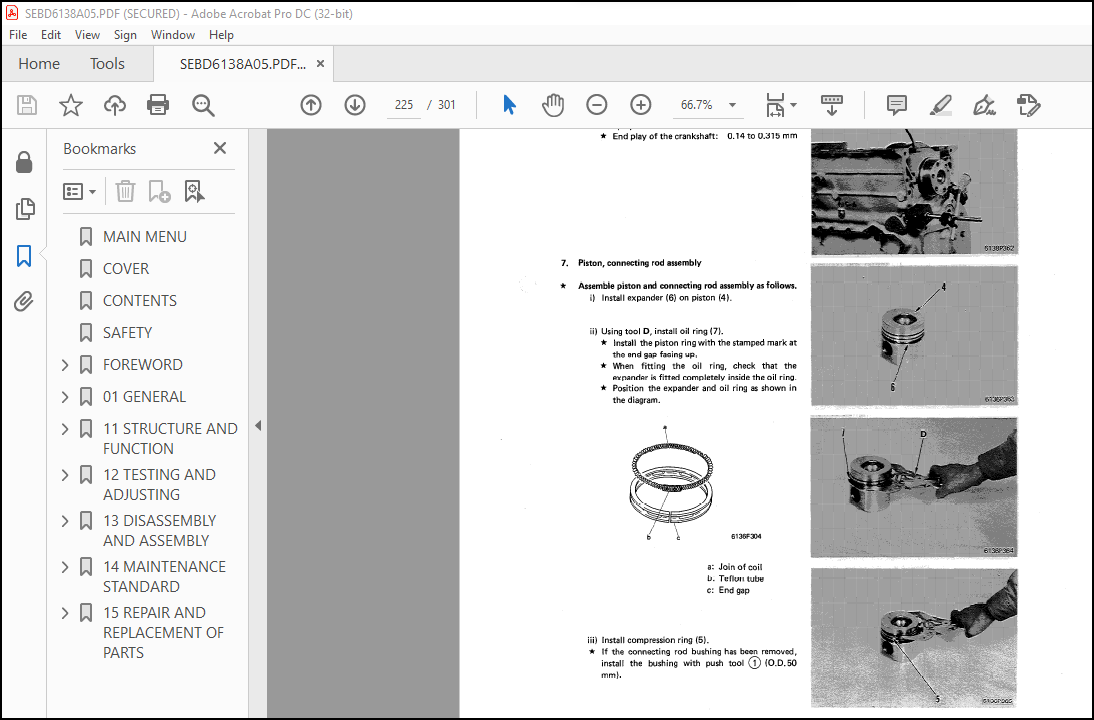Image resolution: width=1094 pixels, height=720 pixels.
Task: Open the Edit menu
Action: click(51, 35)
